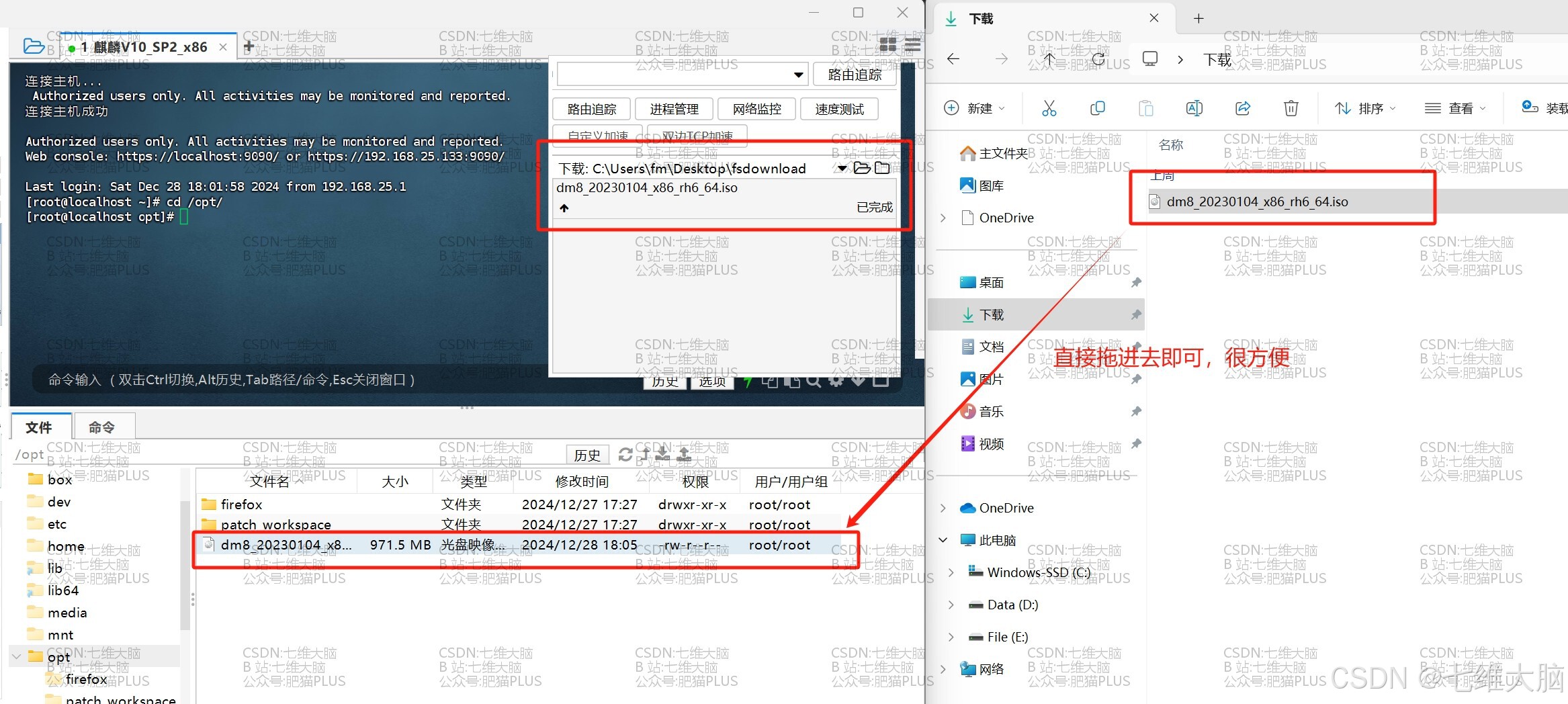Run the 速度测试 speed test
This screenshot has width=1568, height=704.
coord(839,109)
